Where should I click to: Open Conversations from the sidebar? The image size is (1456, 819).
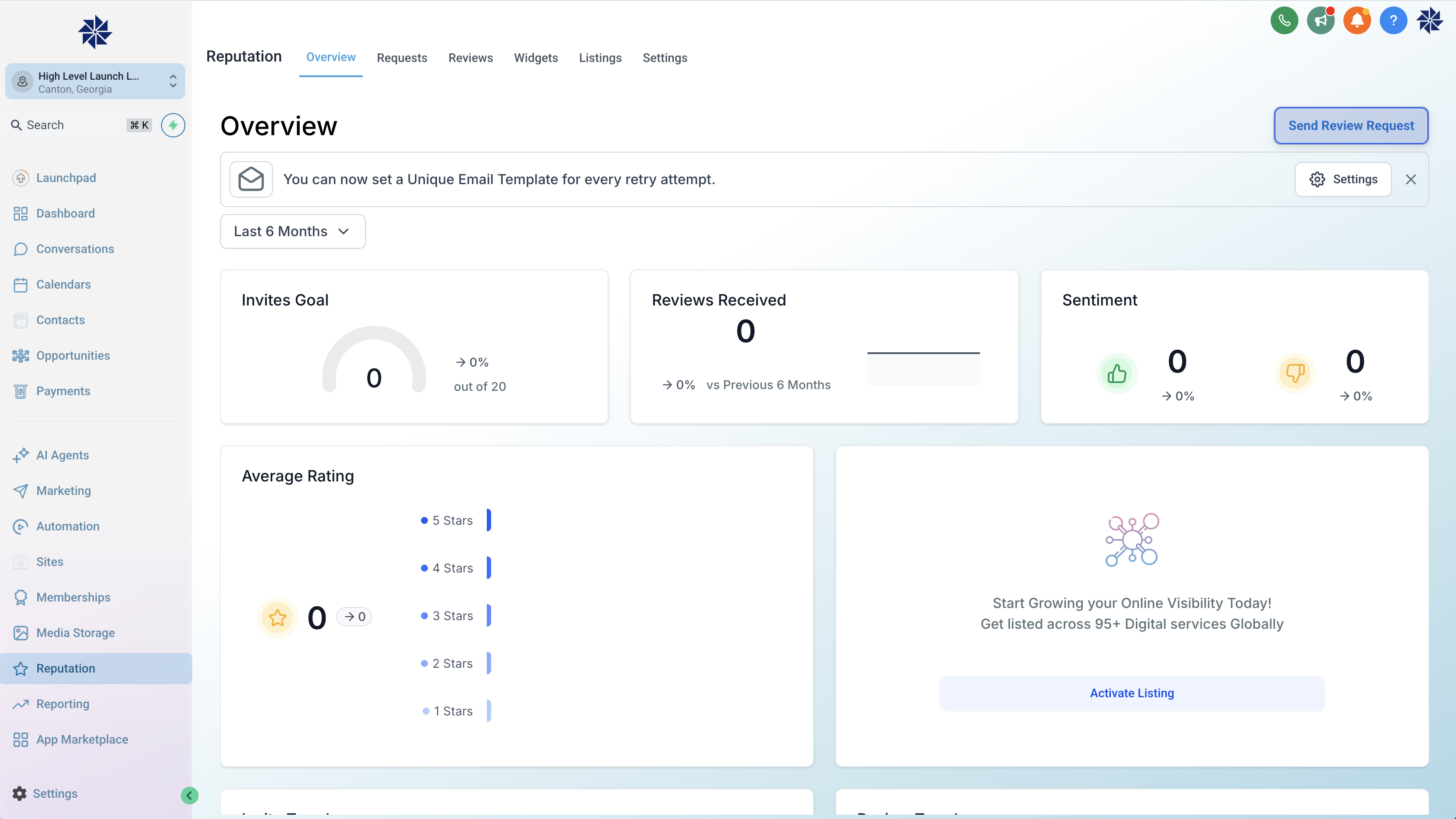coord(75,249)
